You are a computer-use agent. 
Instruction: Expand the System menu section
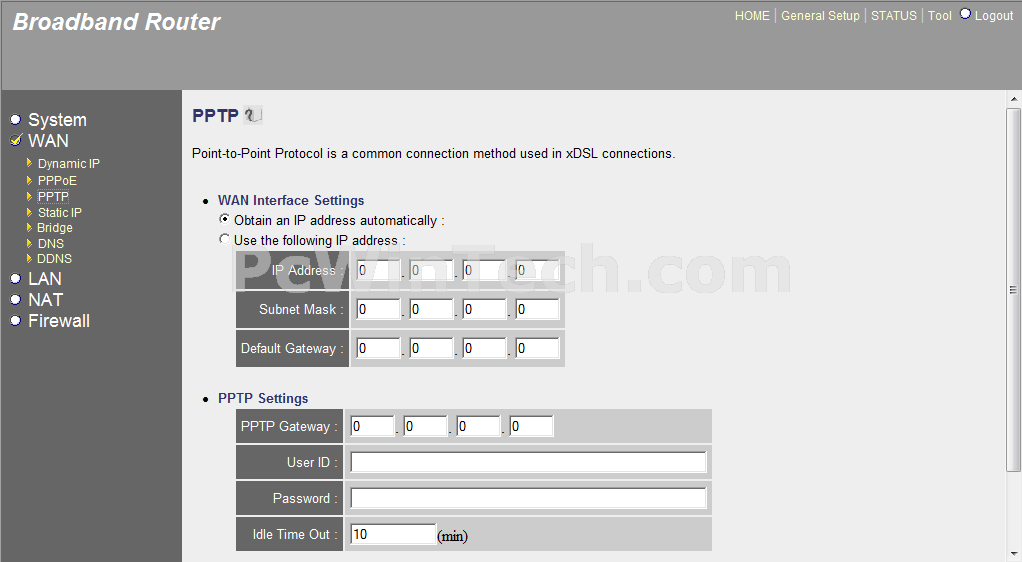pyautogui.click(x=57, y=120)
